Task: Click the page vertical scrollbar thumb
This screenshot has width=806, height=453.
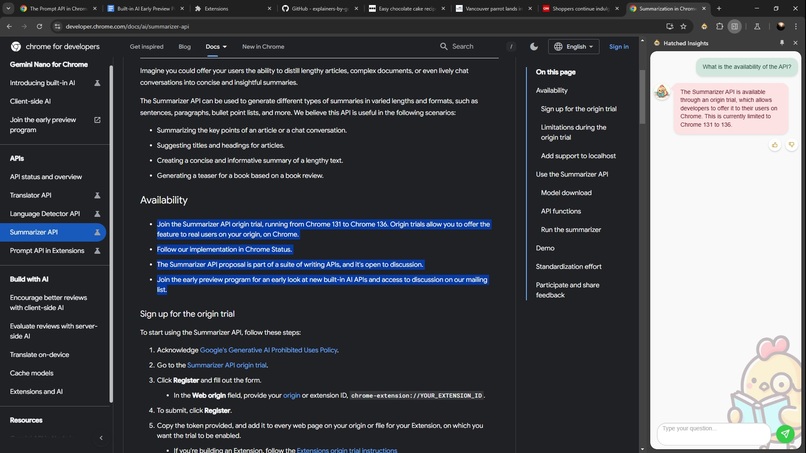Action: pyautogui.click(x=642, y=97)
